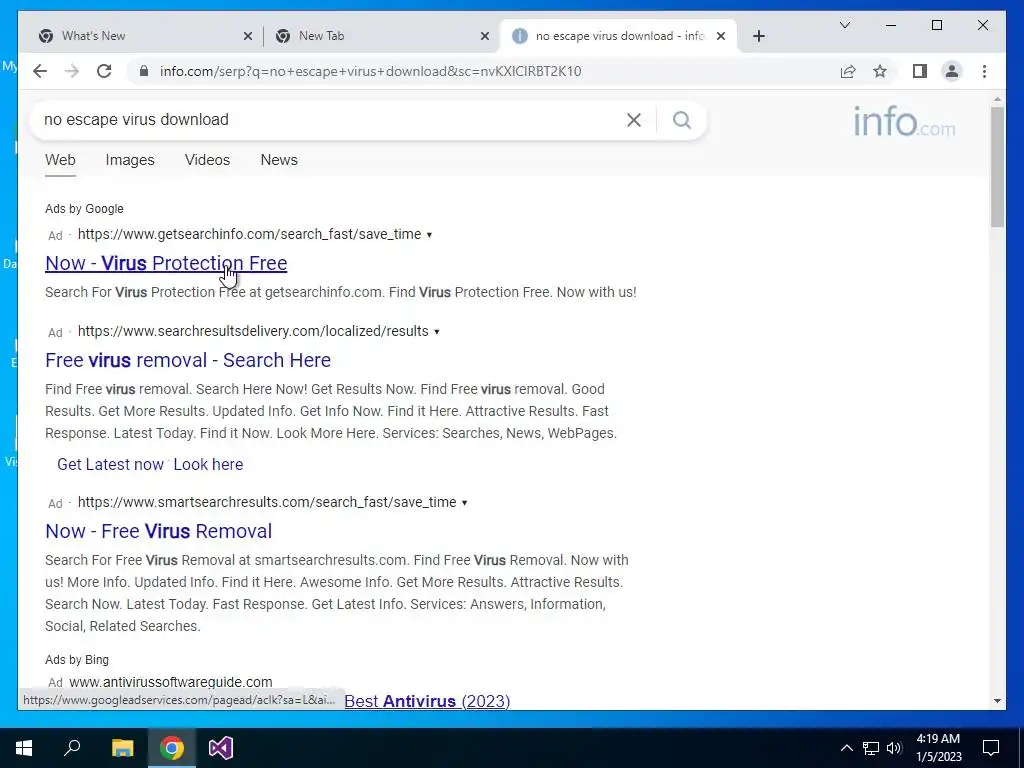The width and height of the screenshot is (1024, 768).
Task: Open the browser side panel
Action: (920, 71)
